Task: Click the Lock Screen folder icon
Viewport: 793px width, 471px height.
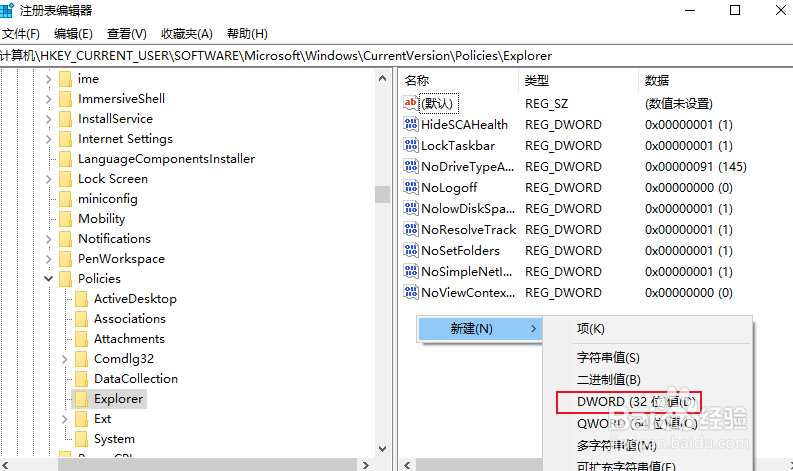Action: coord(65,179)
